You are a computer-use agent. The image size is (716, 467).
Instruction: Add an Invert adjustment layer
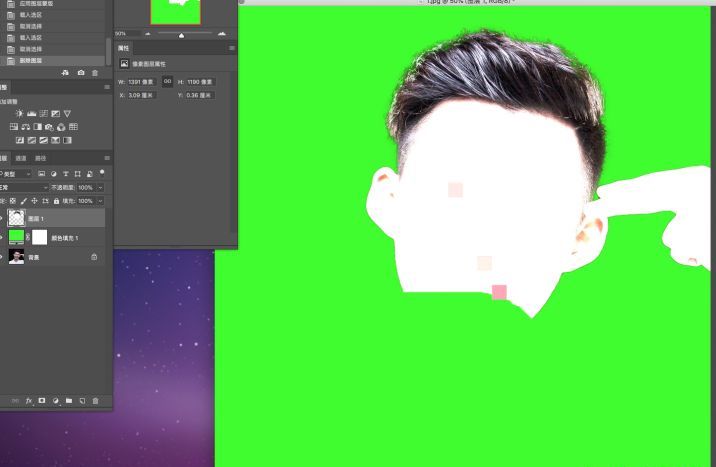click(x=20, y=140)
